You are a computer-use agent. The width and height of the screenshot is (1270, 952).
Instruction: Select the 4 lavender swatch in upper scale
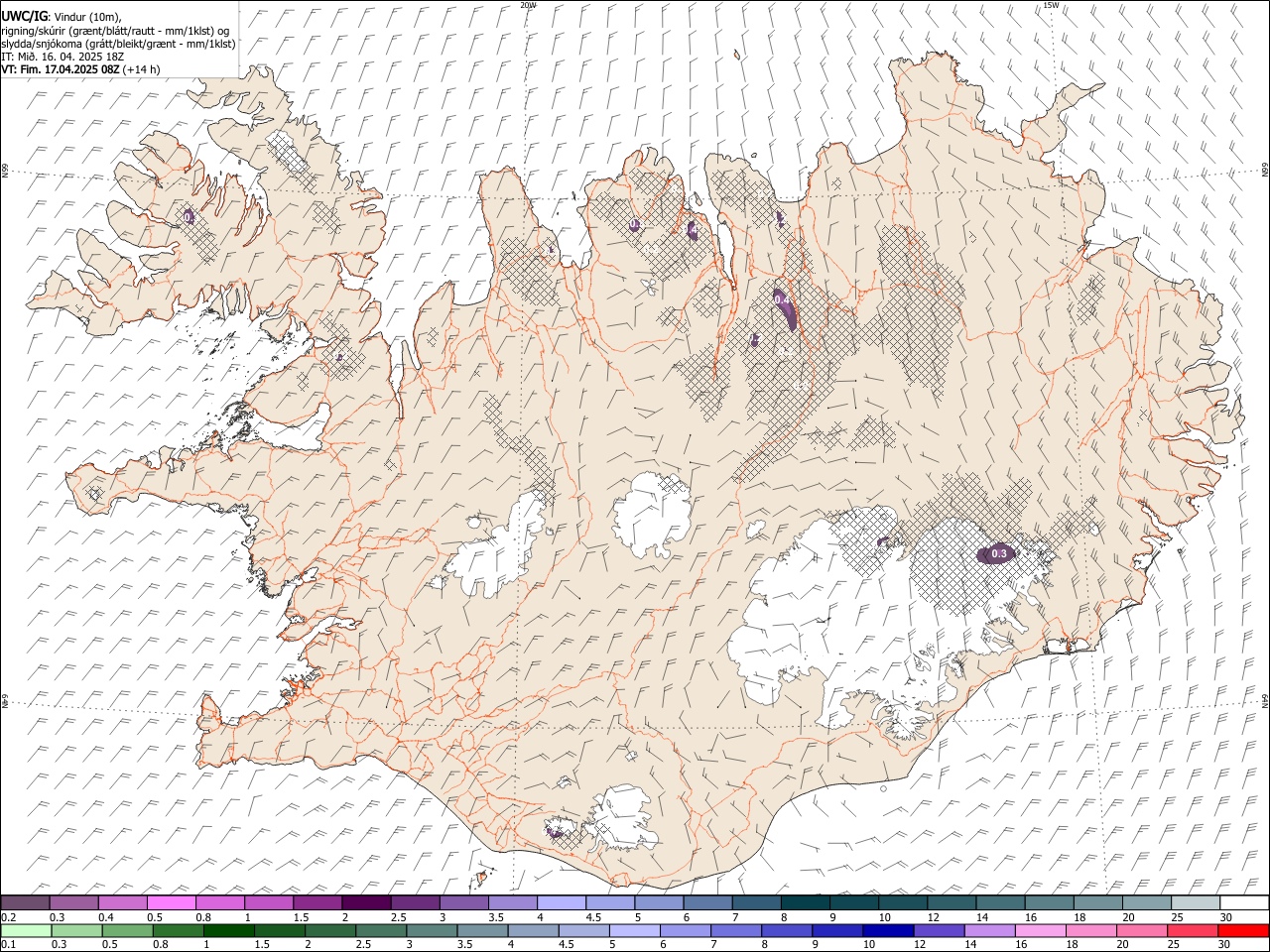point(562,902)
